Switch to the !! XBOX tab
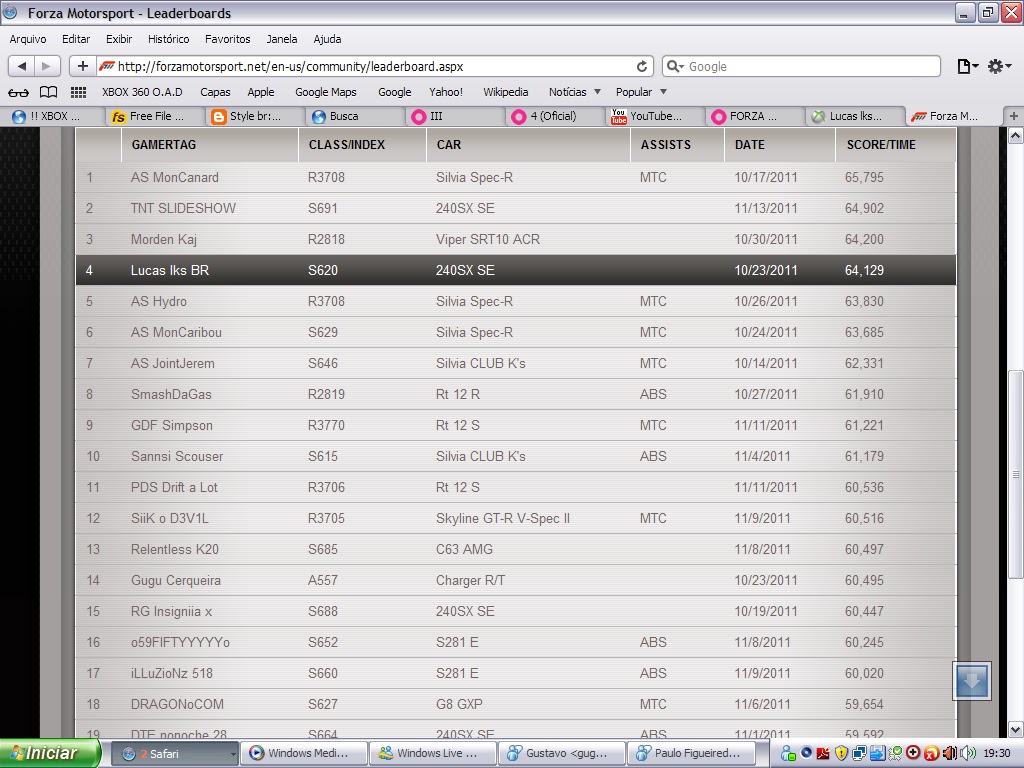This screenshot has height=768, width=1024. [52, 116]
